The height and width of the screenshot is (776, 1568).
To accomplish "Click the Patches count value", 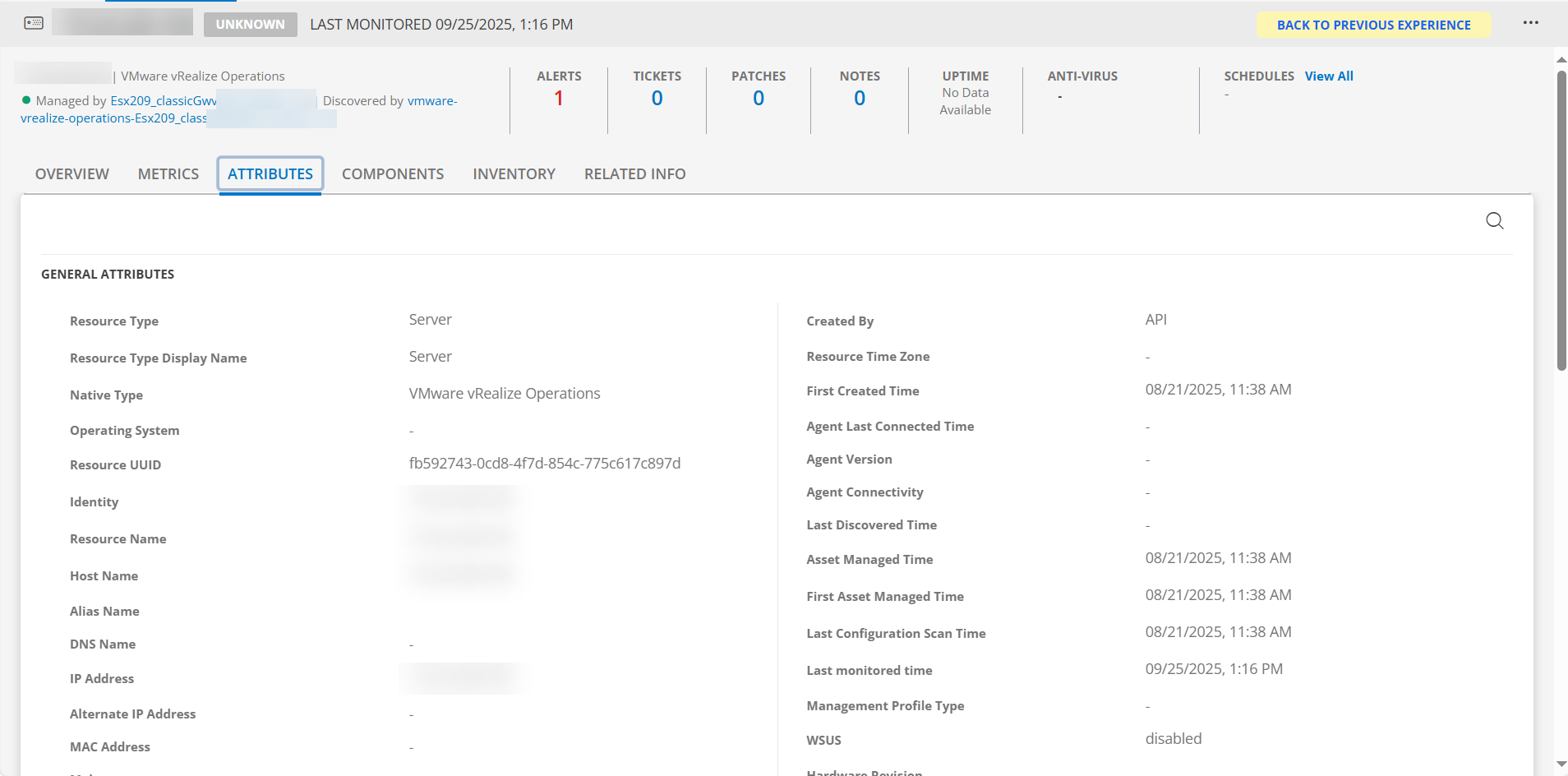I will pyautogui.click(x=759, y=99).
